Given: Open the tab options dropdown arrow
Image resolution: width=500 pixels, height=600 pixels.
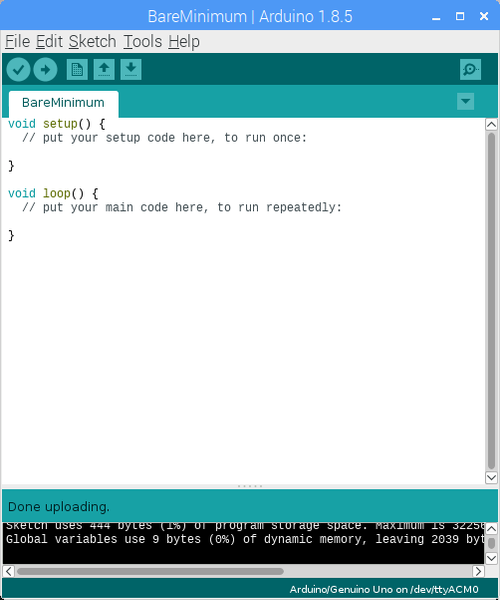Looking at the screenshot, I should pyautogui.click(x=465, y=101).
